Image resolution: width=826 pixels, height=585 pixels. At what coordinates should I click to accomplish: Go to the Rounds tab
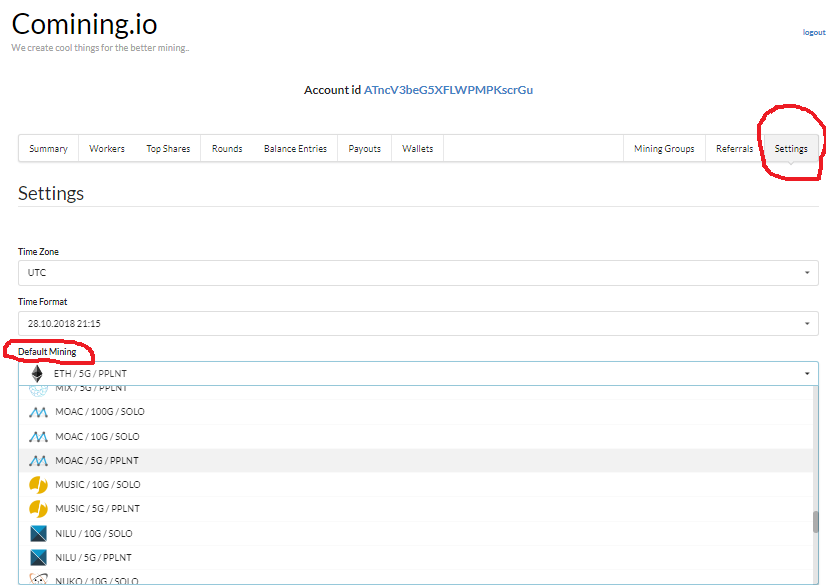[227, 148]
